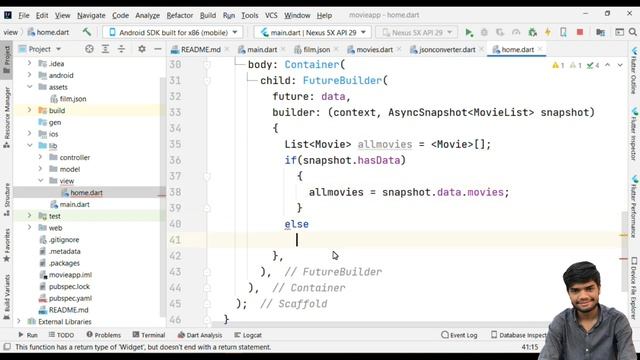
Task: Expand the .idea folder
Action: 29,63
